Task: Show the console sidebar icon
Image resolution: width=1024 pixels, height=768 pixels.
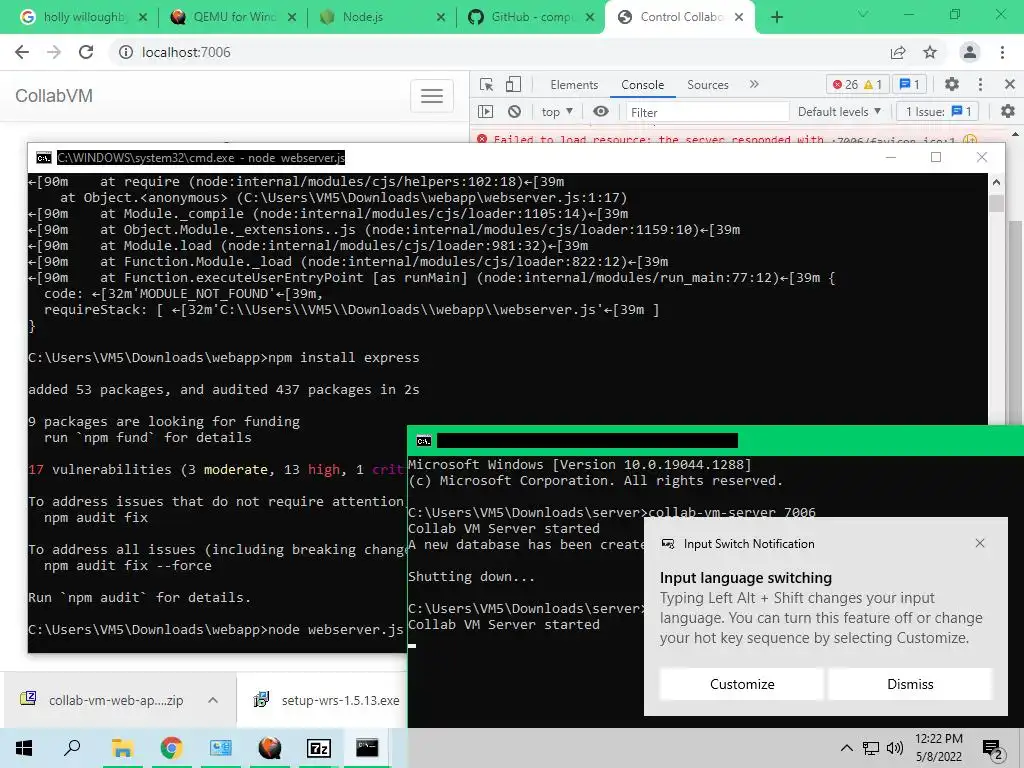Action: [485, 112]
